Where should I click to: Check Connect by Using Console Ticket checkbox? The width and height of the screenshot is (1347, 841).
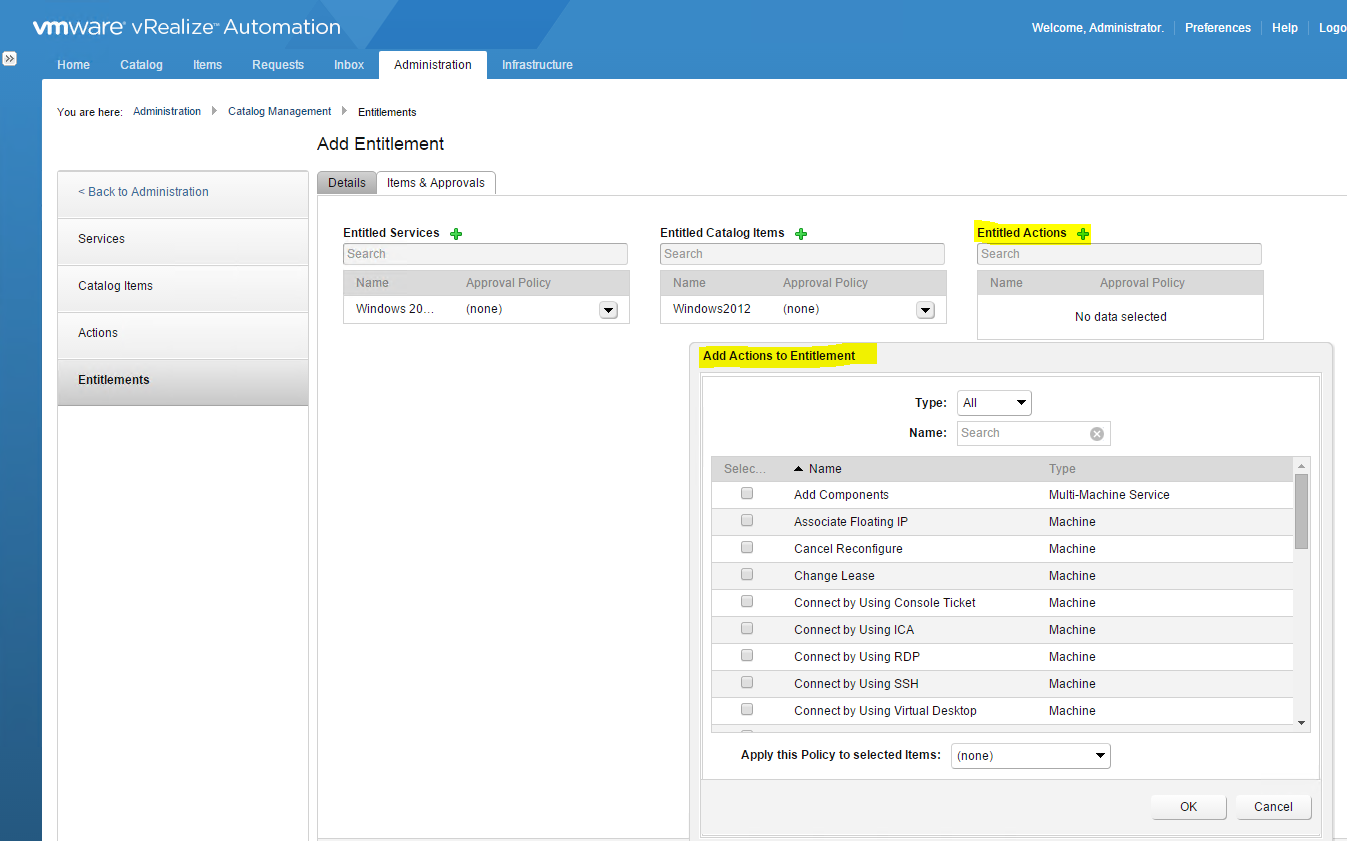(747, 602)
